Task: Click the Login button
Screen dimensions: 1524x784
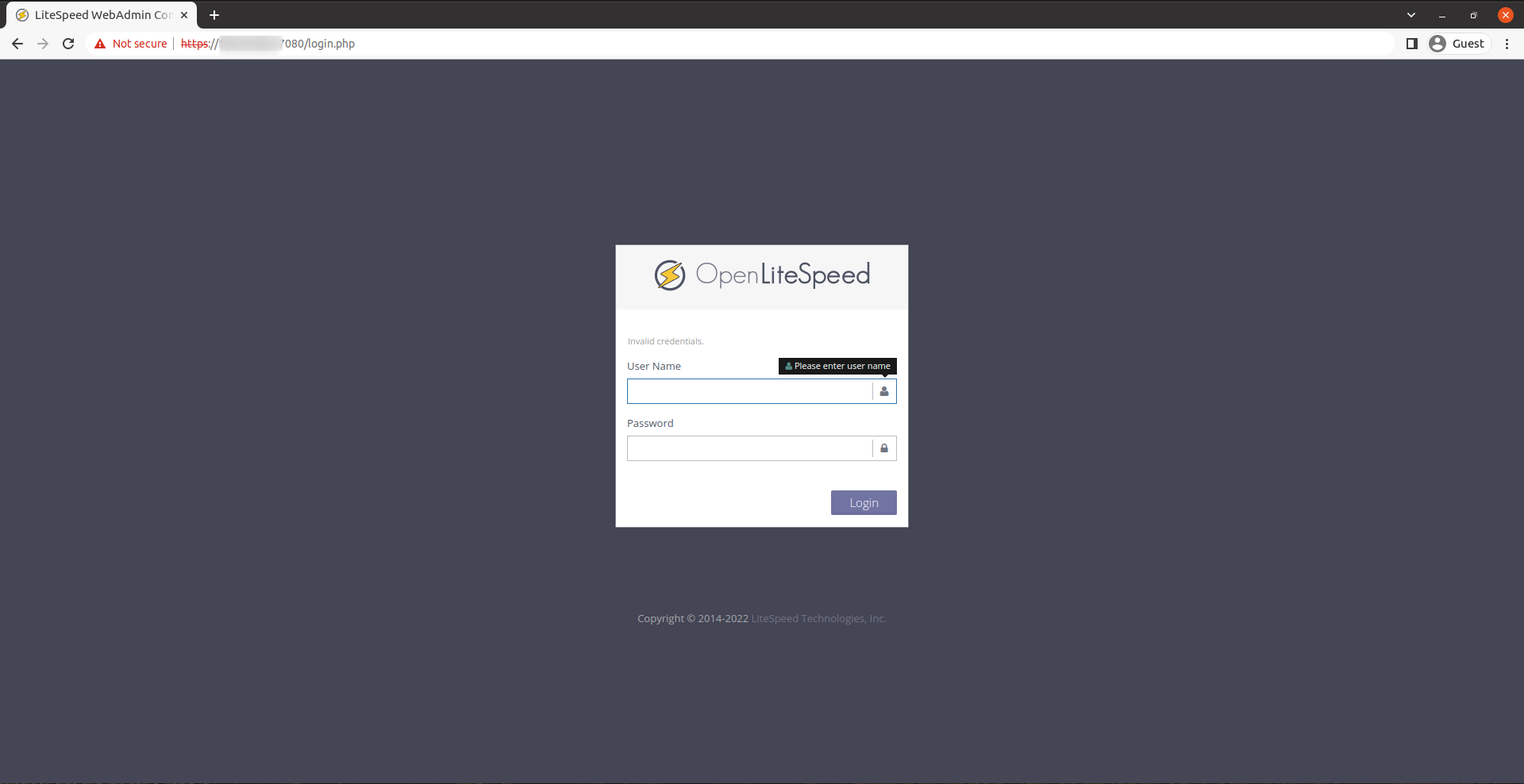Action: click(x=864, y=502)
